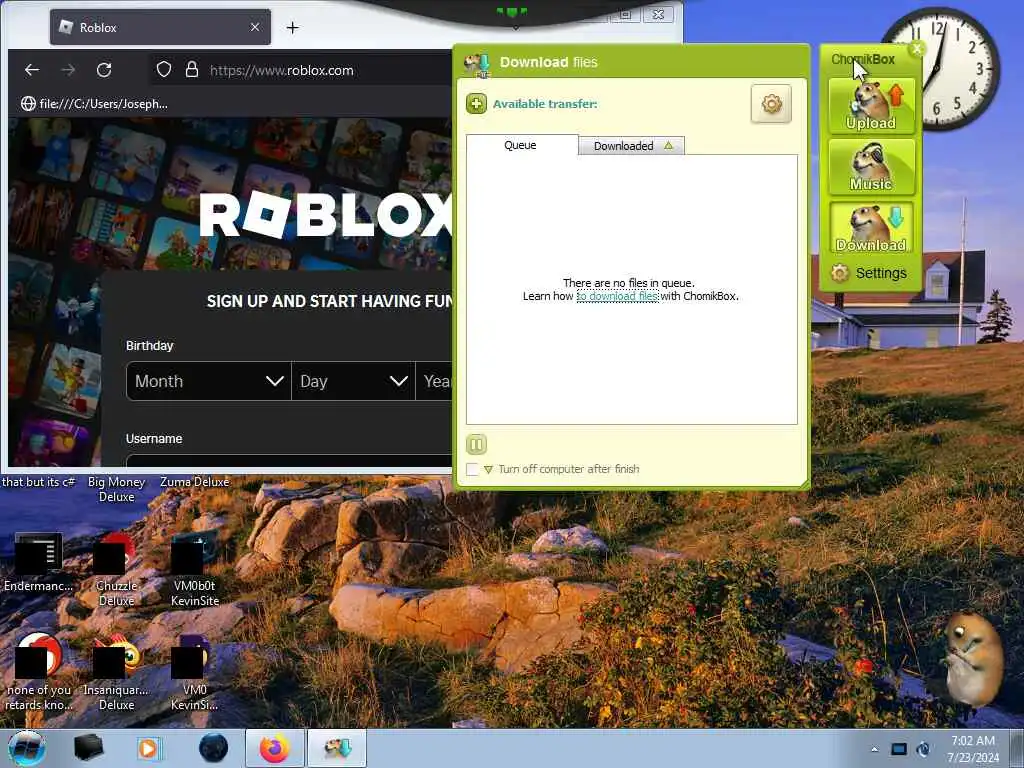Click the tray icon beside the clock
Image resolution: width=1024 pixels, height=768 pixels.
923,749
